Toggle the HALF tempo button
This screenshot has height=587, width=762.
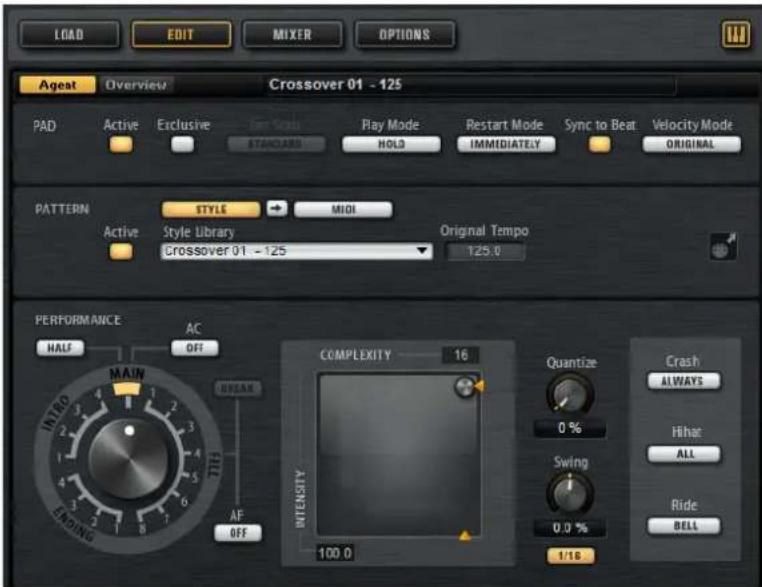[60, 348]
